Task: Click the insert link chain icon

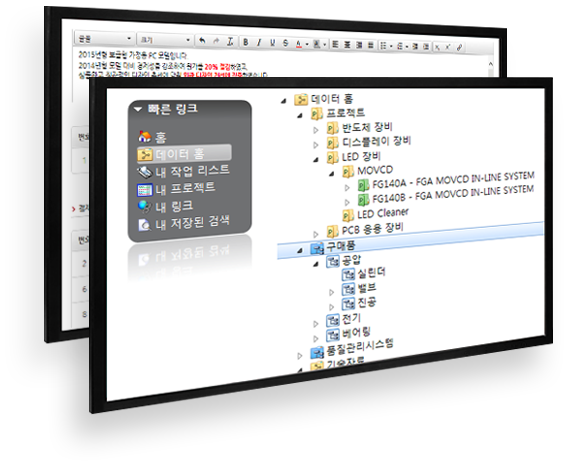Action: tap(459, 47)
